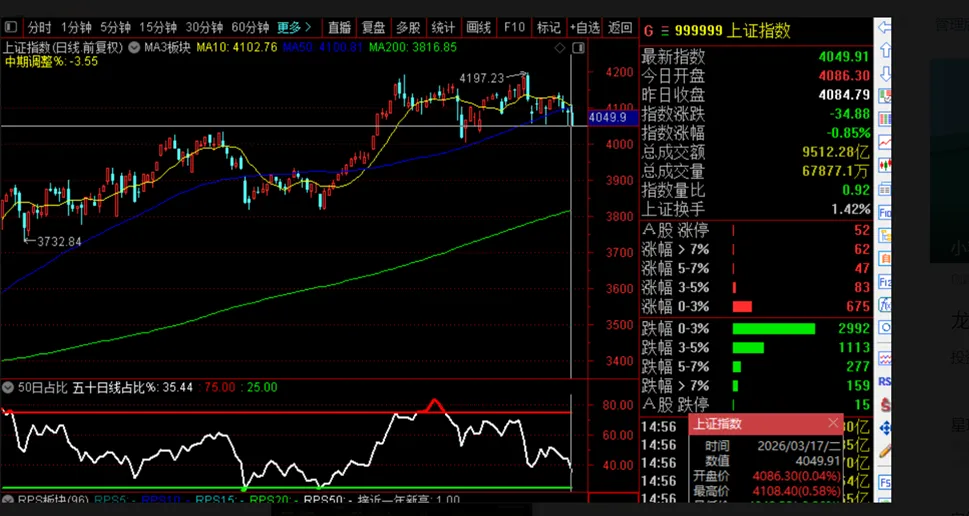Click the three-line icon beside code 999999
The height and width of the screenshot is (516, 969).
click(665, 30)
